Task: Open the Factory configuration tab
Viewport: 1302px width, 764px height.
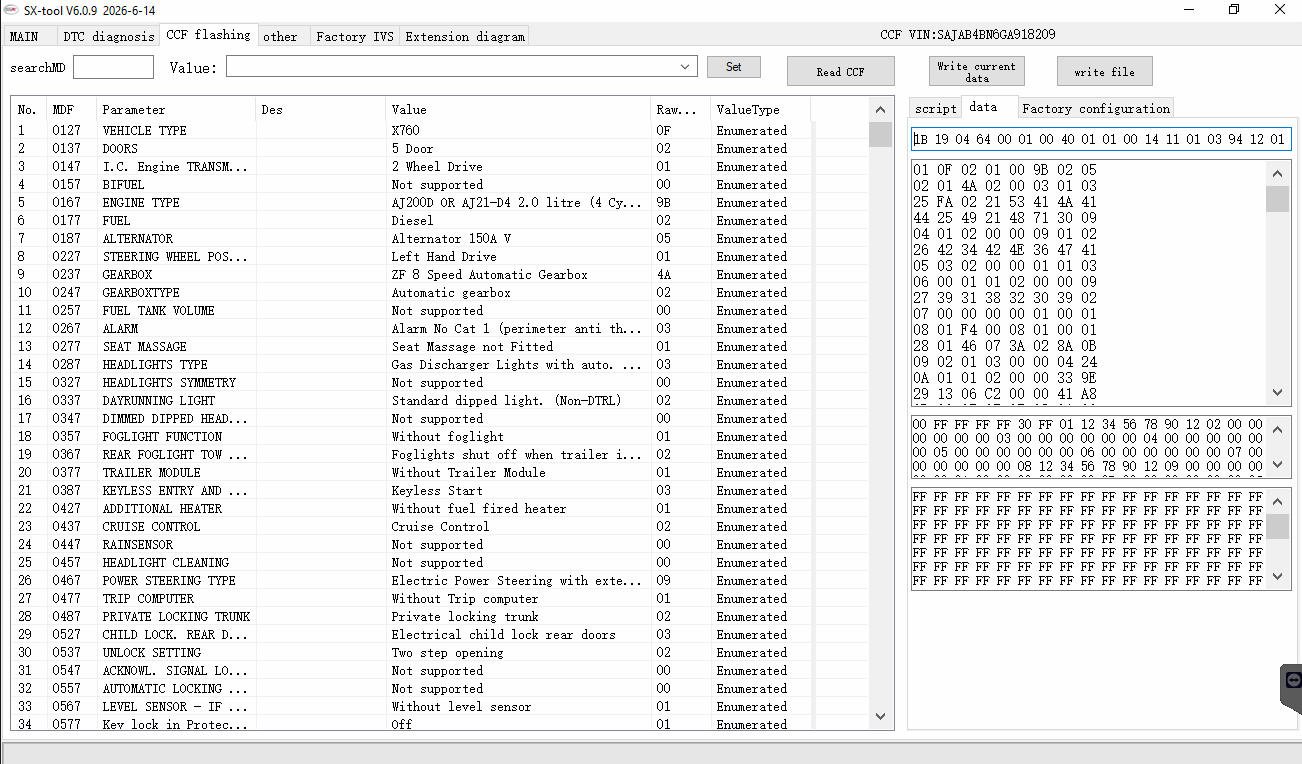Action: tap(1096, 109)
